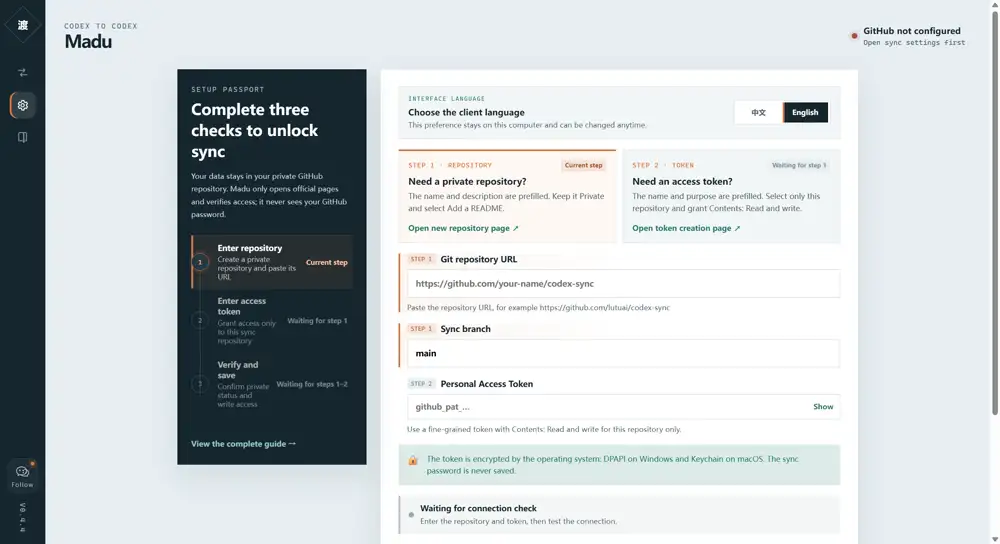Click 'Waiting for steps 1–2' text
Image resolution: width=1000 pixels, height=544 pixels.
click(x=312, y=384)
